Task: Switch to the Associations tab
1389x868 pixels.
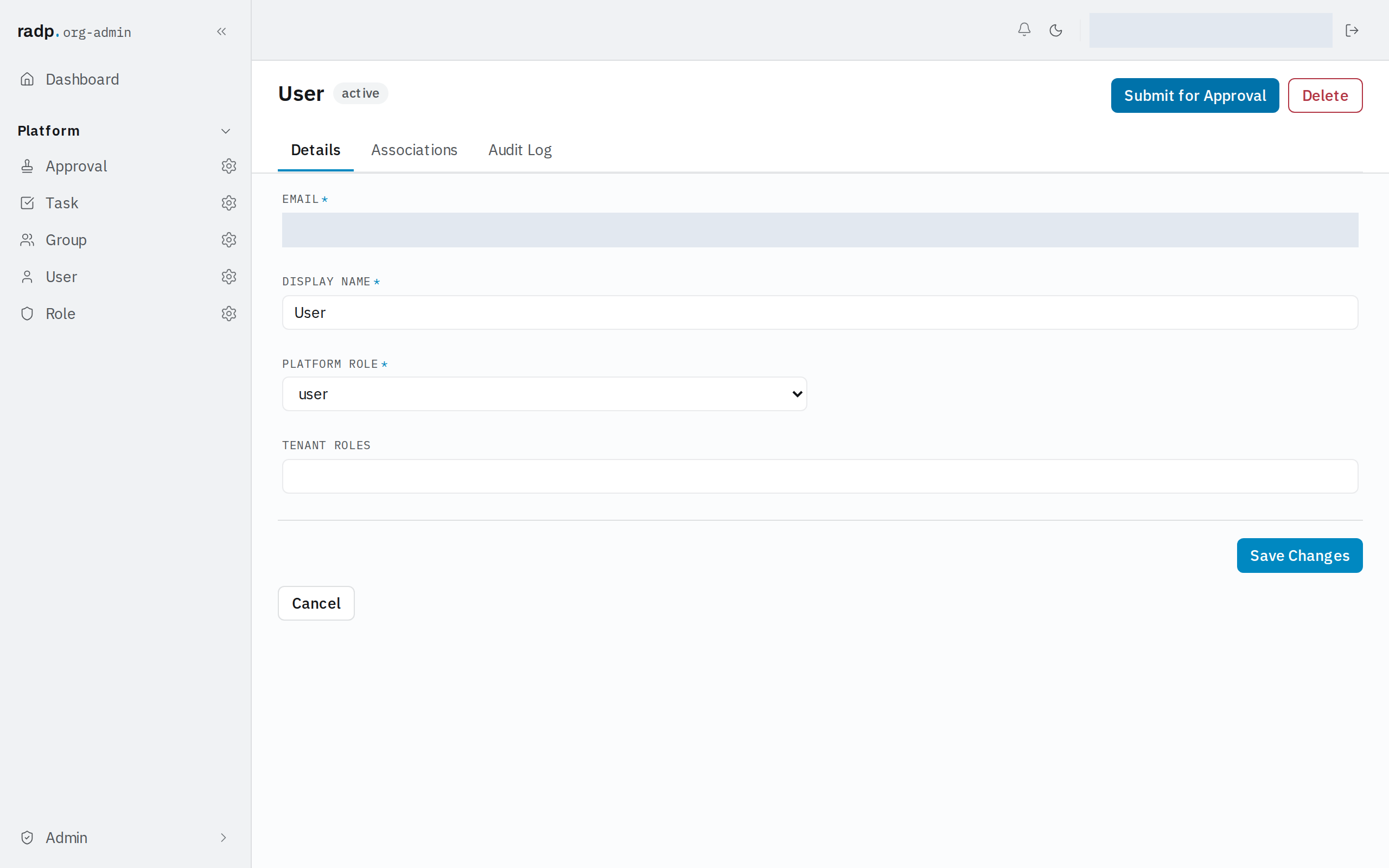Action: pyautogui.click(x=414, y=150)
